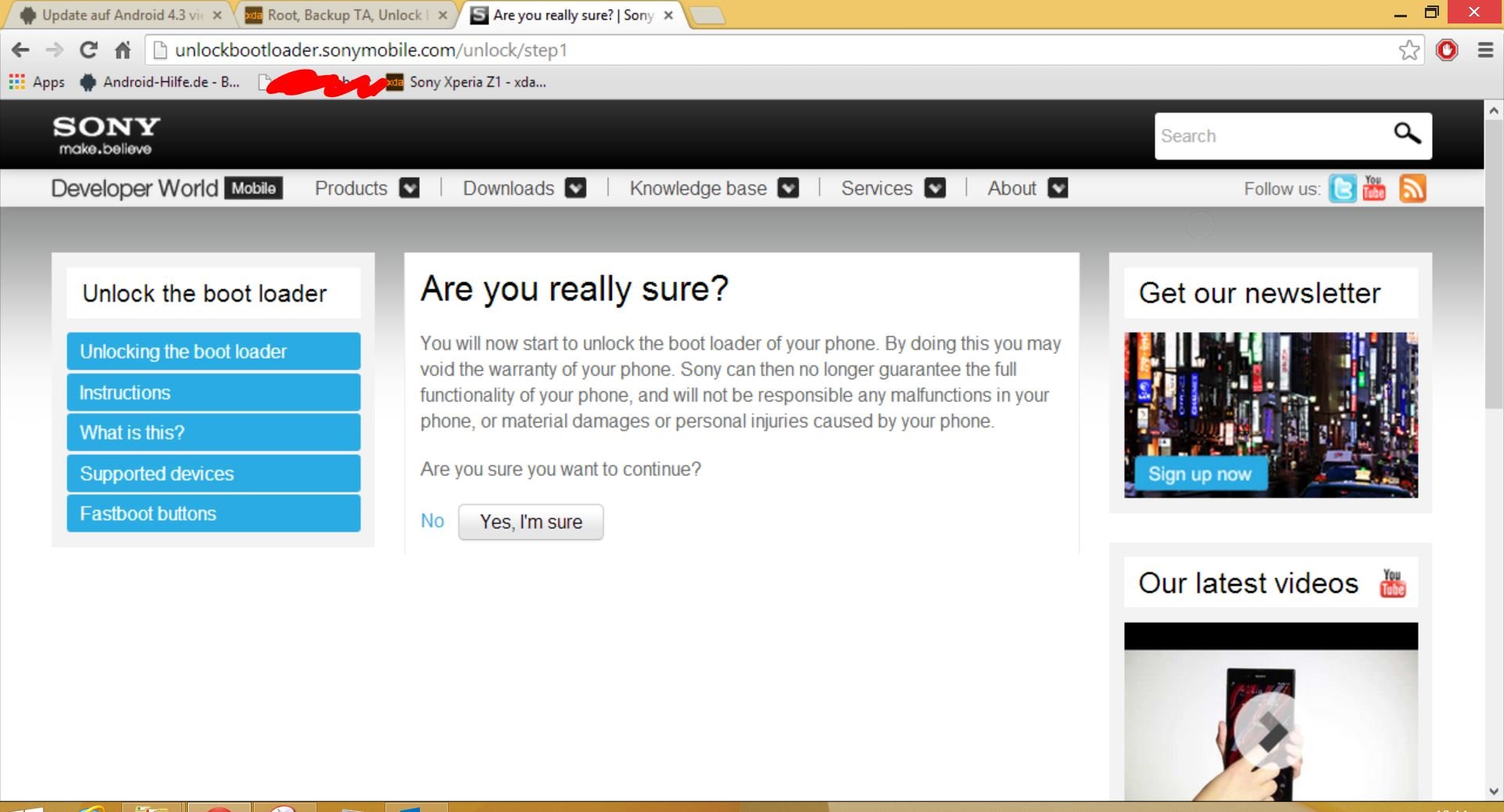Switch to the Update auf Android 4.3 tab
The image size is (1504, 812).
117,15
